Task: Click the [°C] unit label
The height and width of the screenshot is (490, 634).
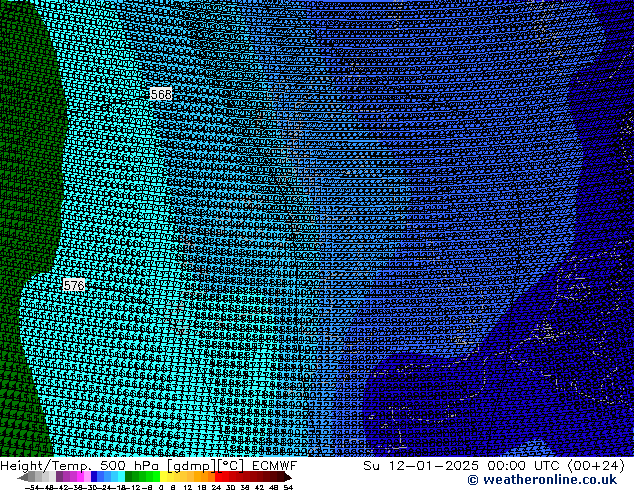Action: [231, 466]
